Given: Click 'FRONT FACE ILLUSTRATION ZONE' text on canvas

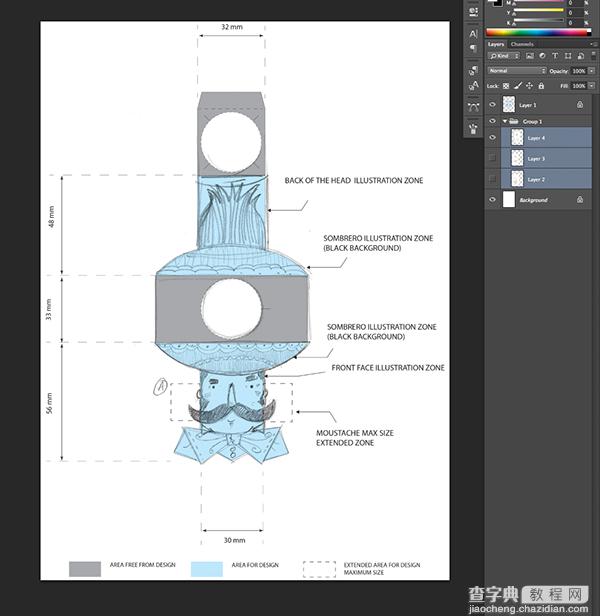Looking at the screenshot, I should tap(388, 368).
